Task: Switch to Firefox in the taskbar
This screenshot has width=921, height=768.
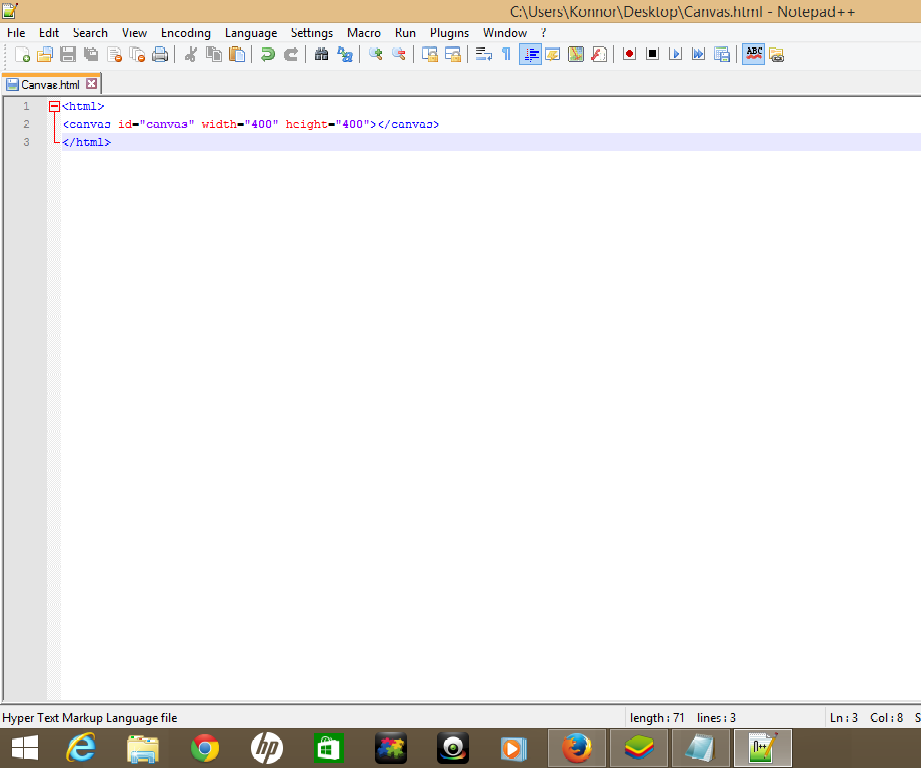Action: click(577, 748)
